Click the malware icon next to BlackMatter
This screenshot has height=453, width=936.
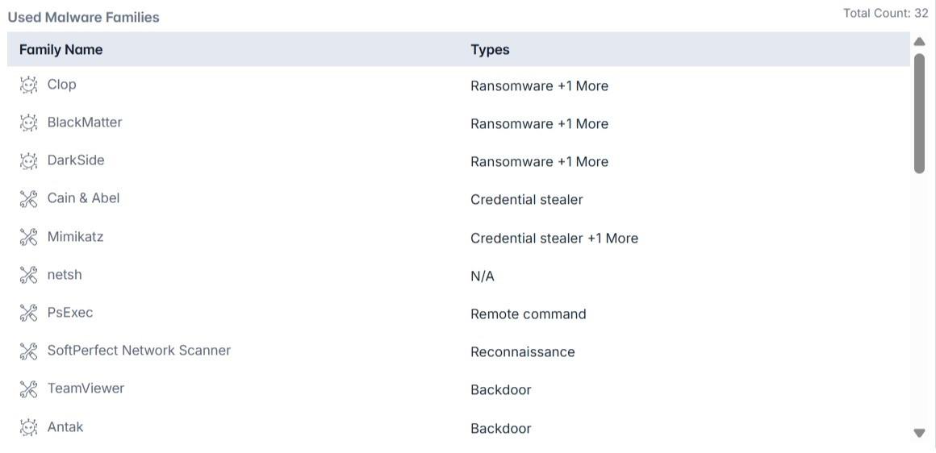28,123
